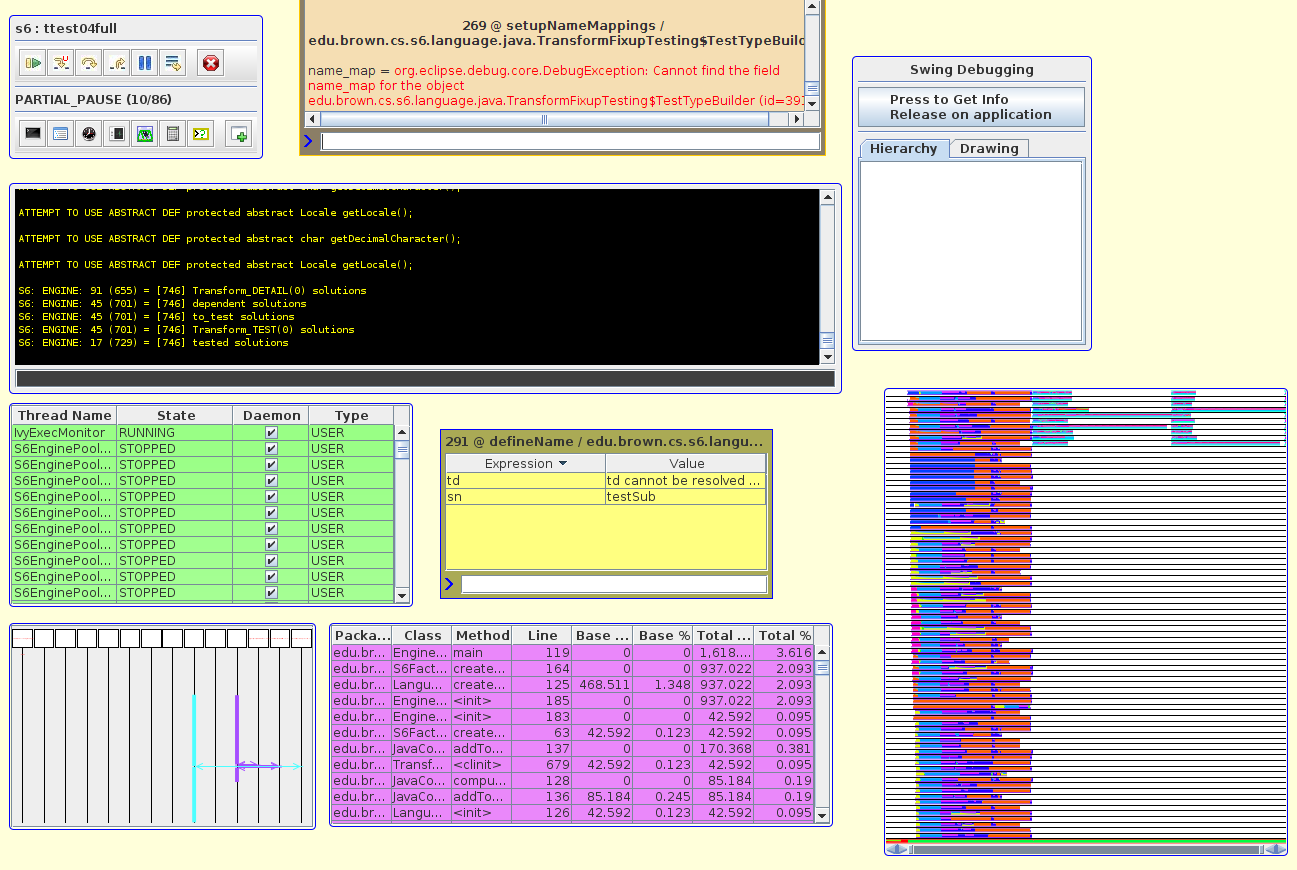The width and height of the screenshot is (1297, 870).
Task: Click the evaluation pane horizontal scrollbar thumb
Action: pyautogui.click(x=544, y=119)
